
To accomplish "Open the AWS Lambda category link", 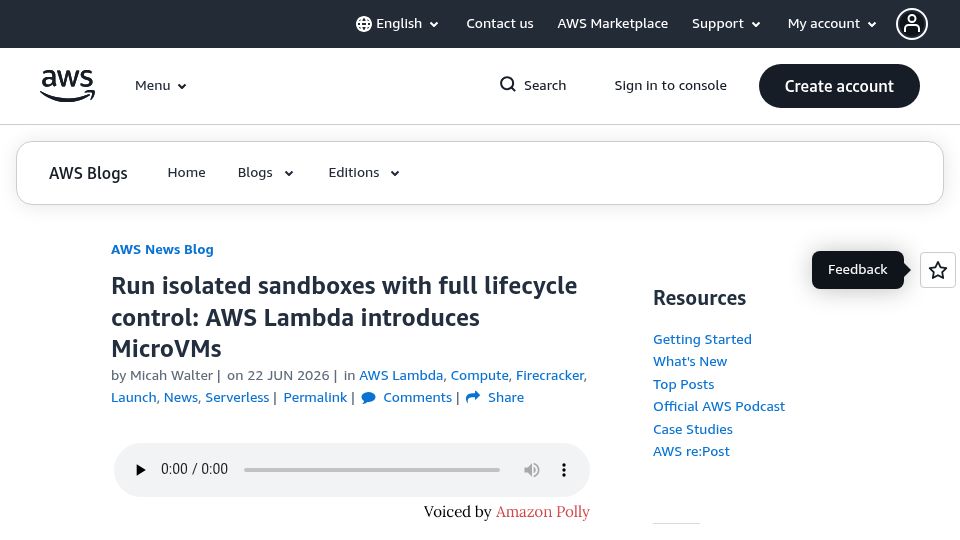I will (401, 375).
